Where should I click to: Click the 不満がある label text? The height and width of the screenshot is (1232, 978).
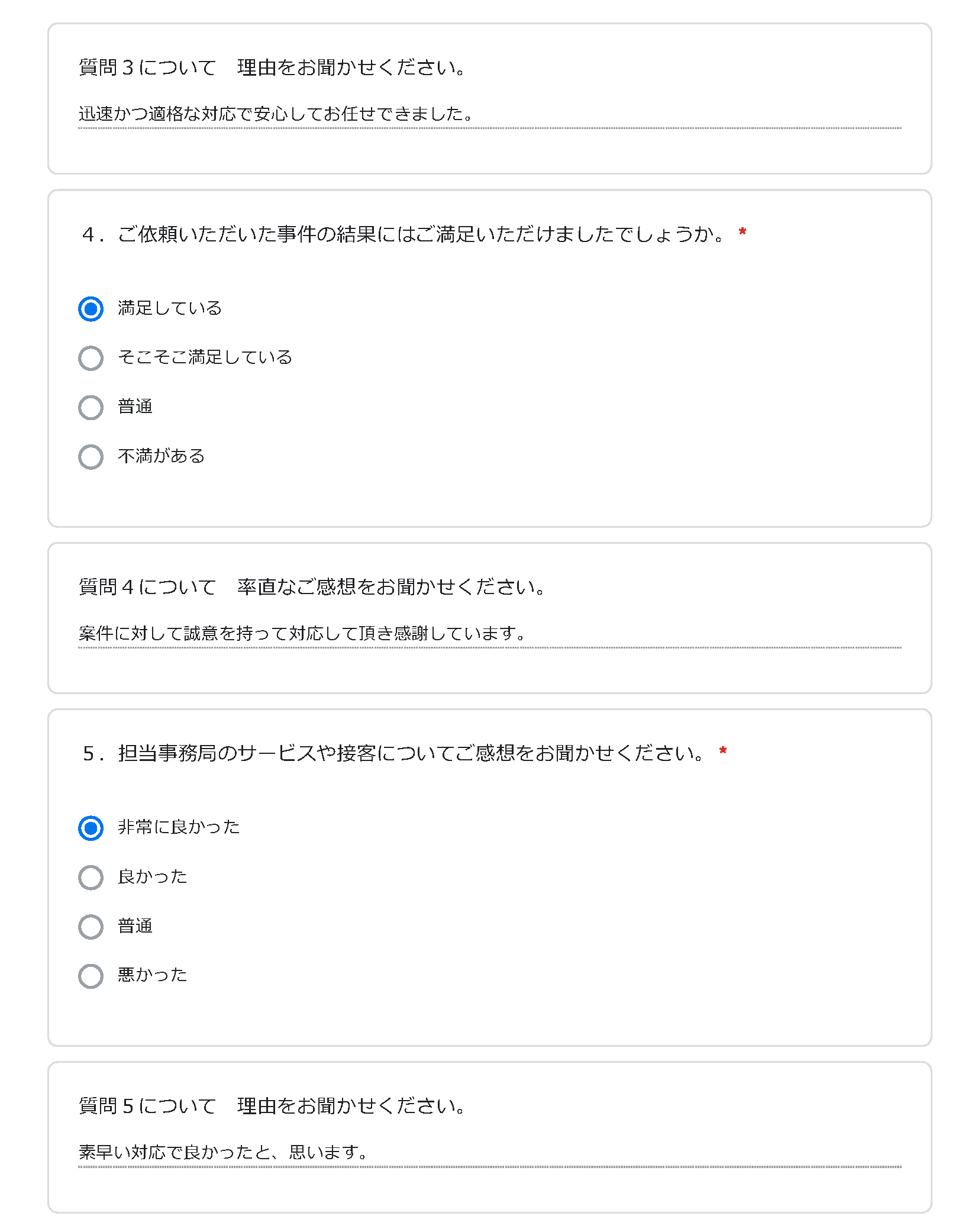coord(161,456)
